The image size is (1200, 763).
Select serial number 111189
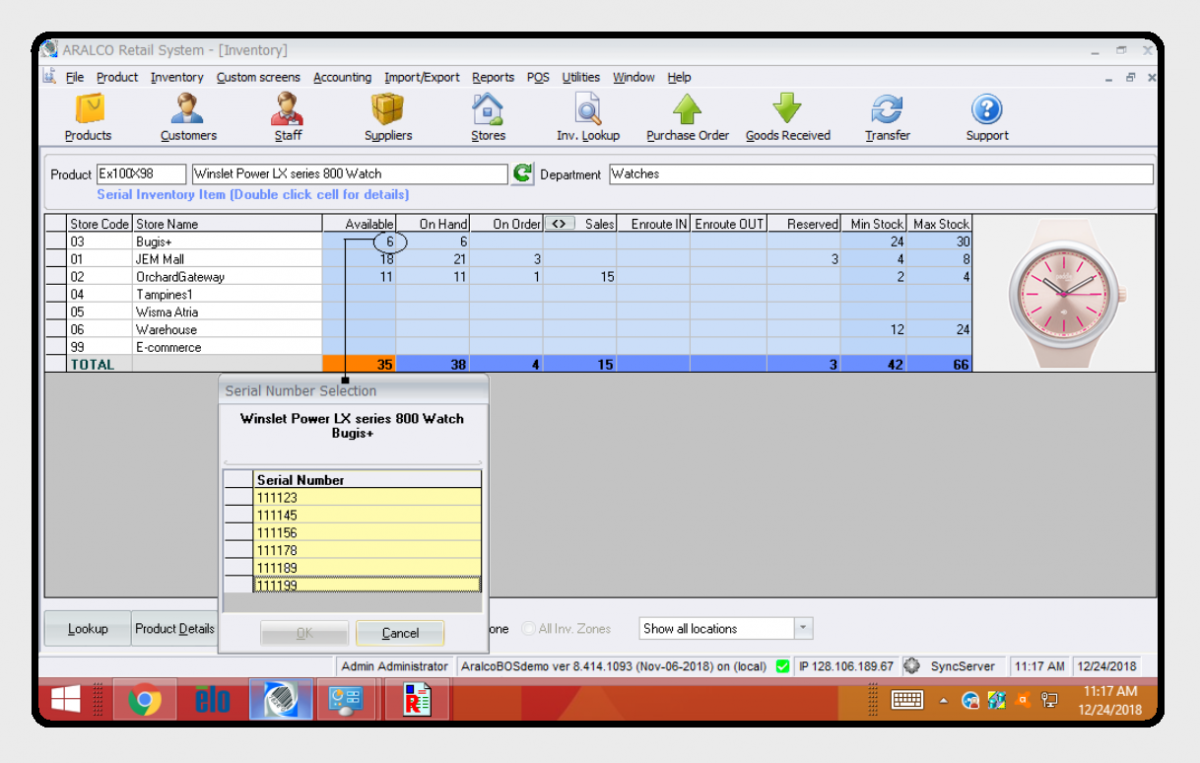coord(367,568)
